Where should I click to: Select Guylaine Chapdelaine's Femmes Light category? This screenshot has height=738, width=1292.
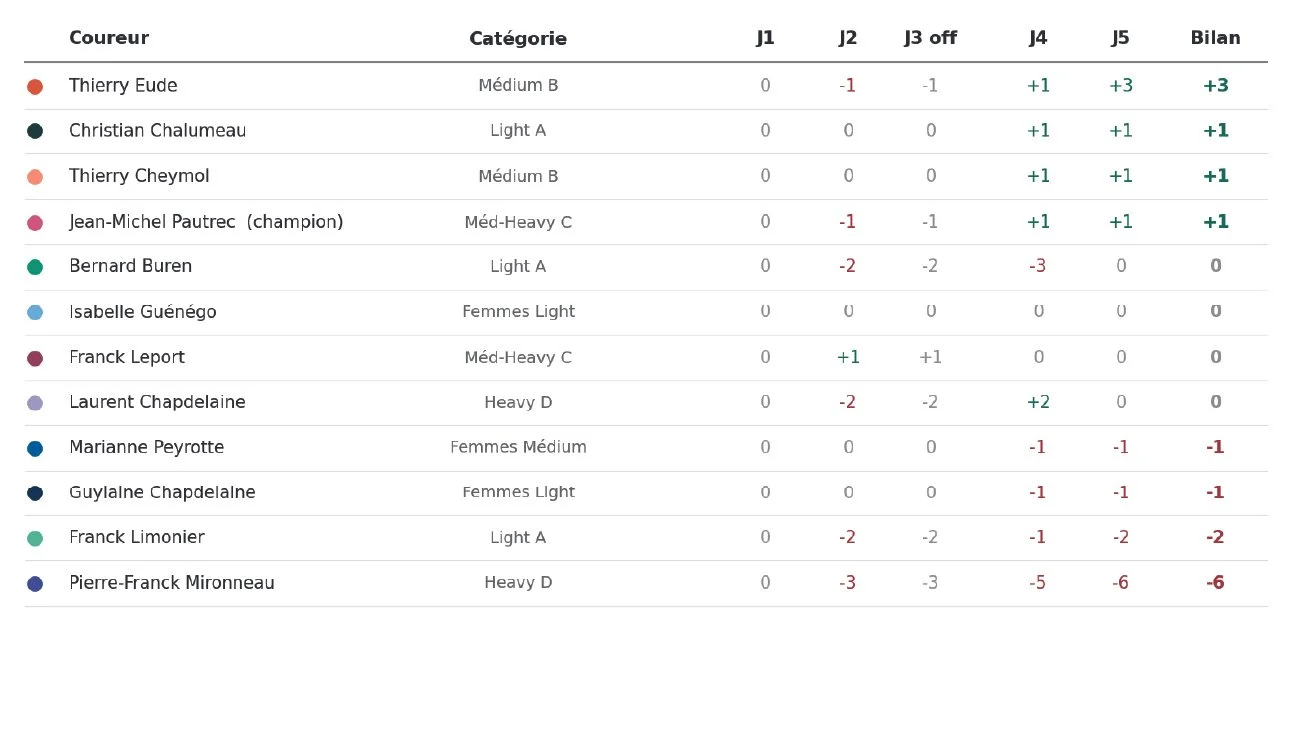coord(518,492)
